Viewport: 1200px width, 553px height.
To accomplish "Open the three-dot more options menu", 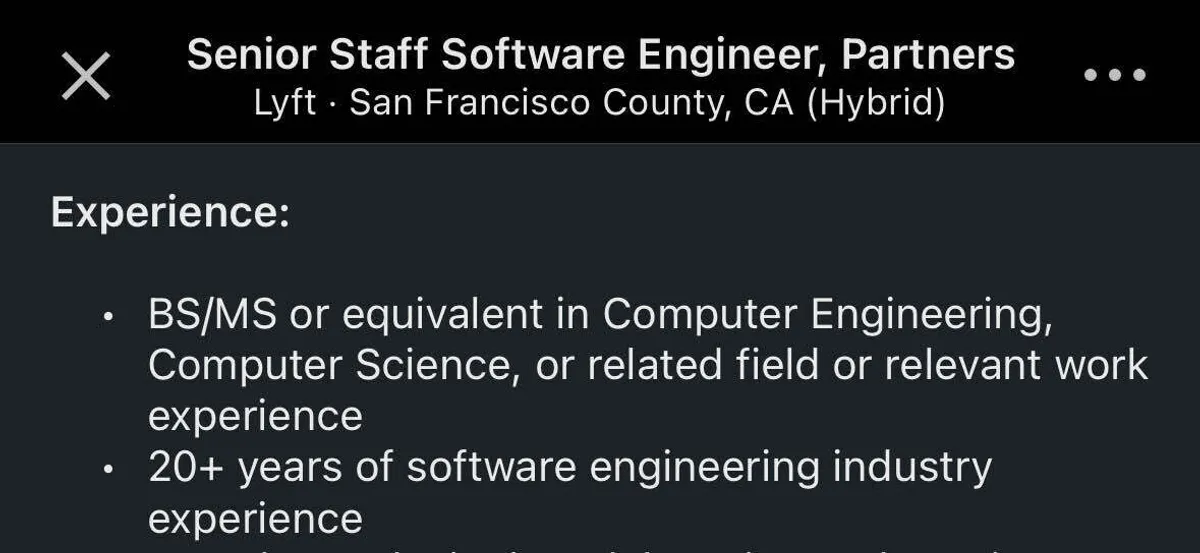I will [x=1115, y=75].
